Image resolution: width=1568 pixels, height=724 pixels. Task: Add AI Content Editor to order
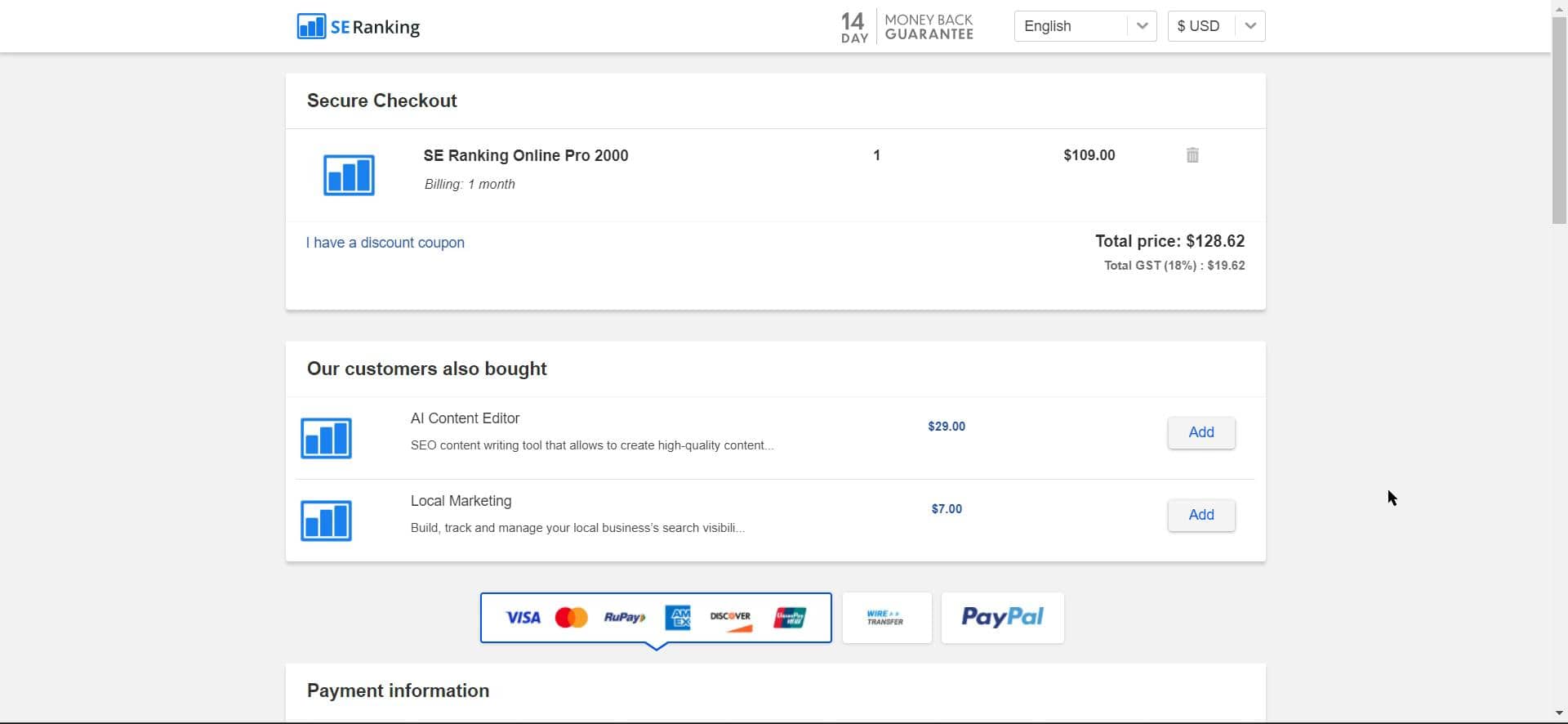[x=1200, y=432]
